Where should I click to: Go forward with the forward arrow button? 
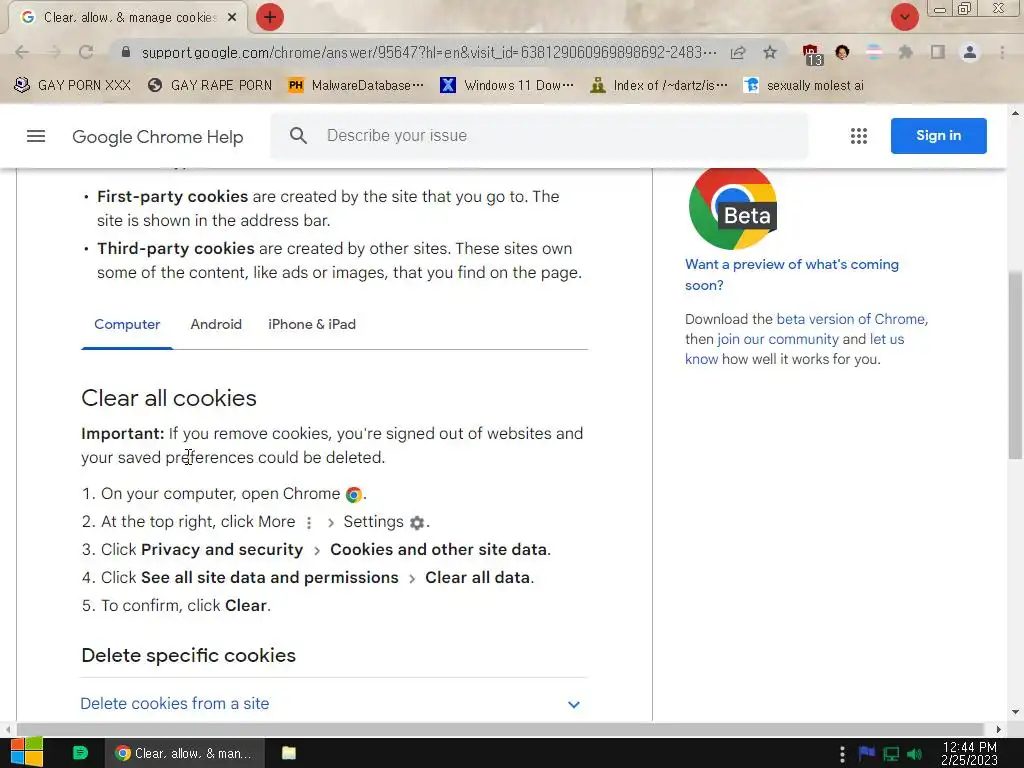(x=54, y=52)
